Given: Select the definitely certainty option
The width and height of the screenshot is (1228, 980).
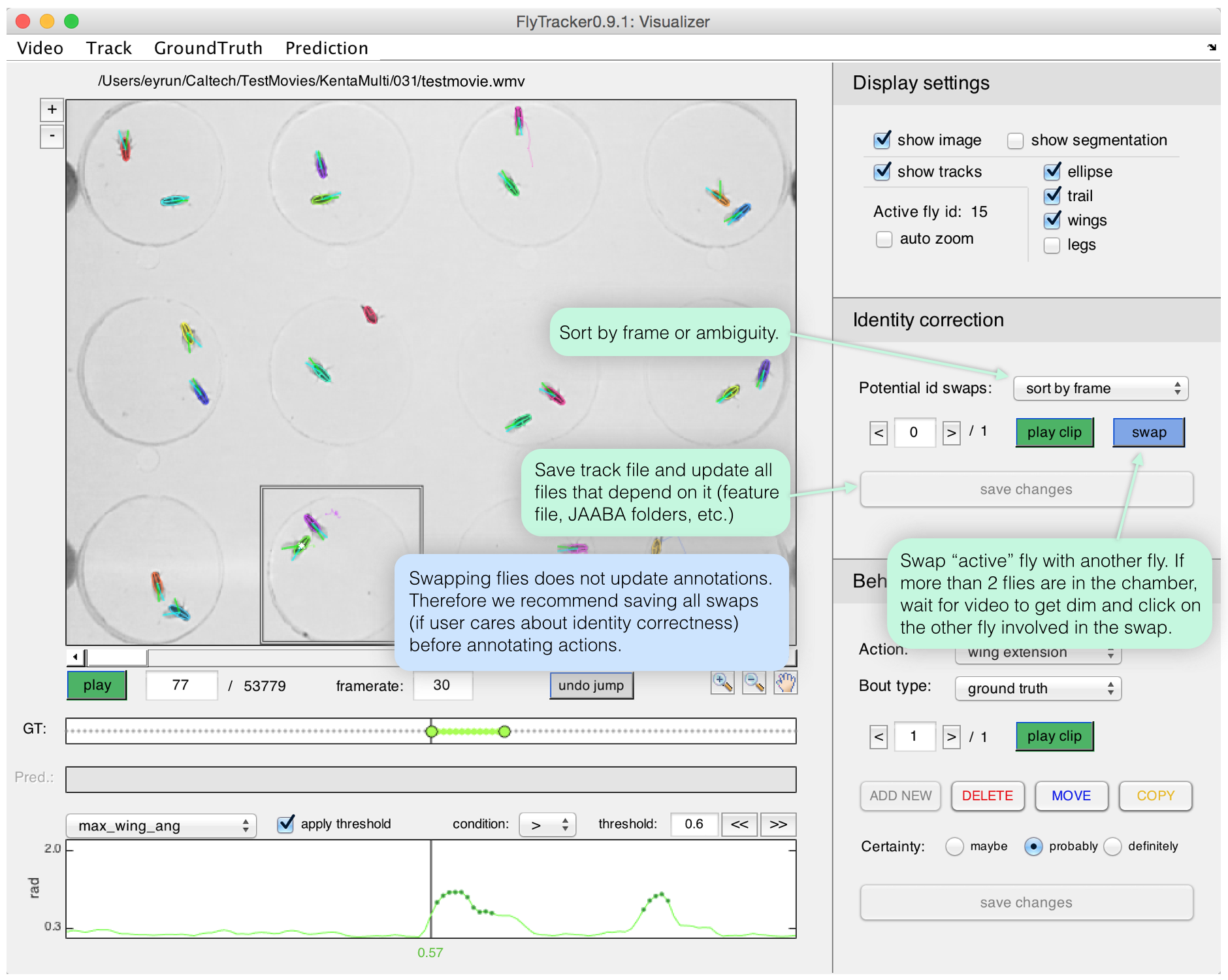Looking at the screenshot, I should tap(1113, 847).
